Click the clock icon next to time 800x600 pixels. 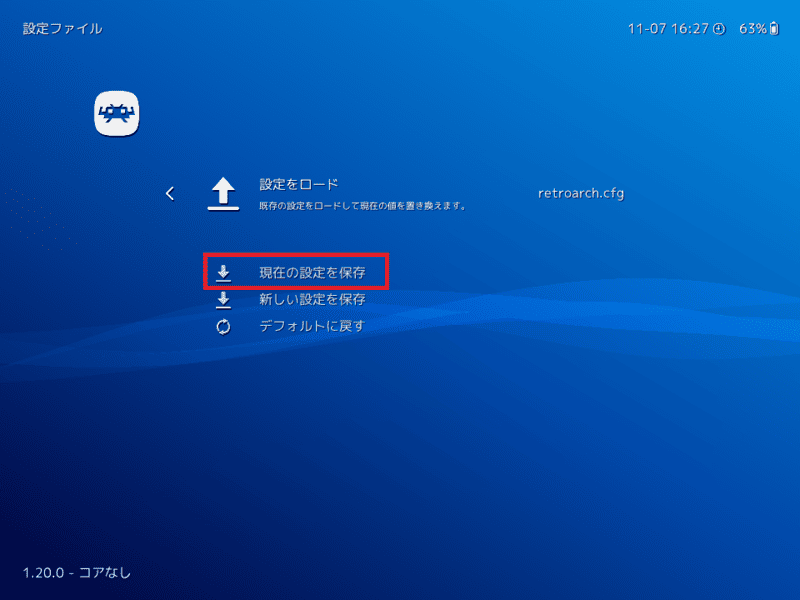click(718, 29)
